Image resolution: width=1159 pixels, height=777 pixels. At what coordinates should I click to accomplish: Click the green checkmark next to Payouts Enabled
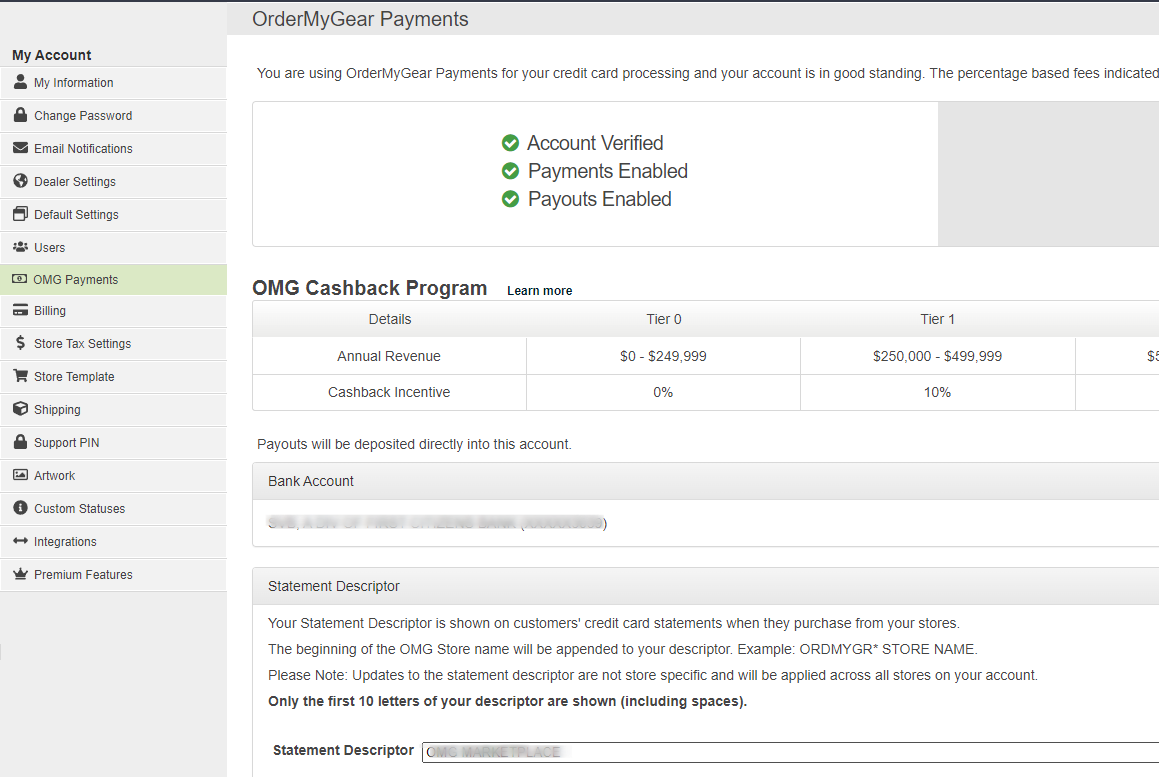pos(510,199)
